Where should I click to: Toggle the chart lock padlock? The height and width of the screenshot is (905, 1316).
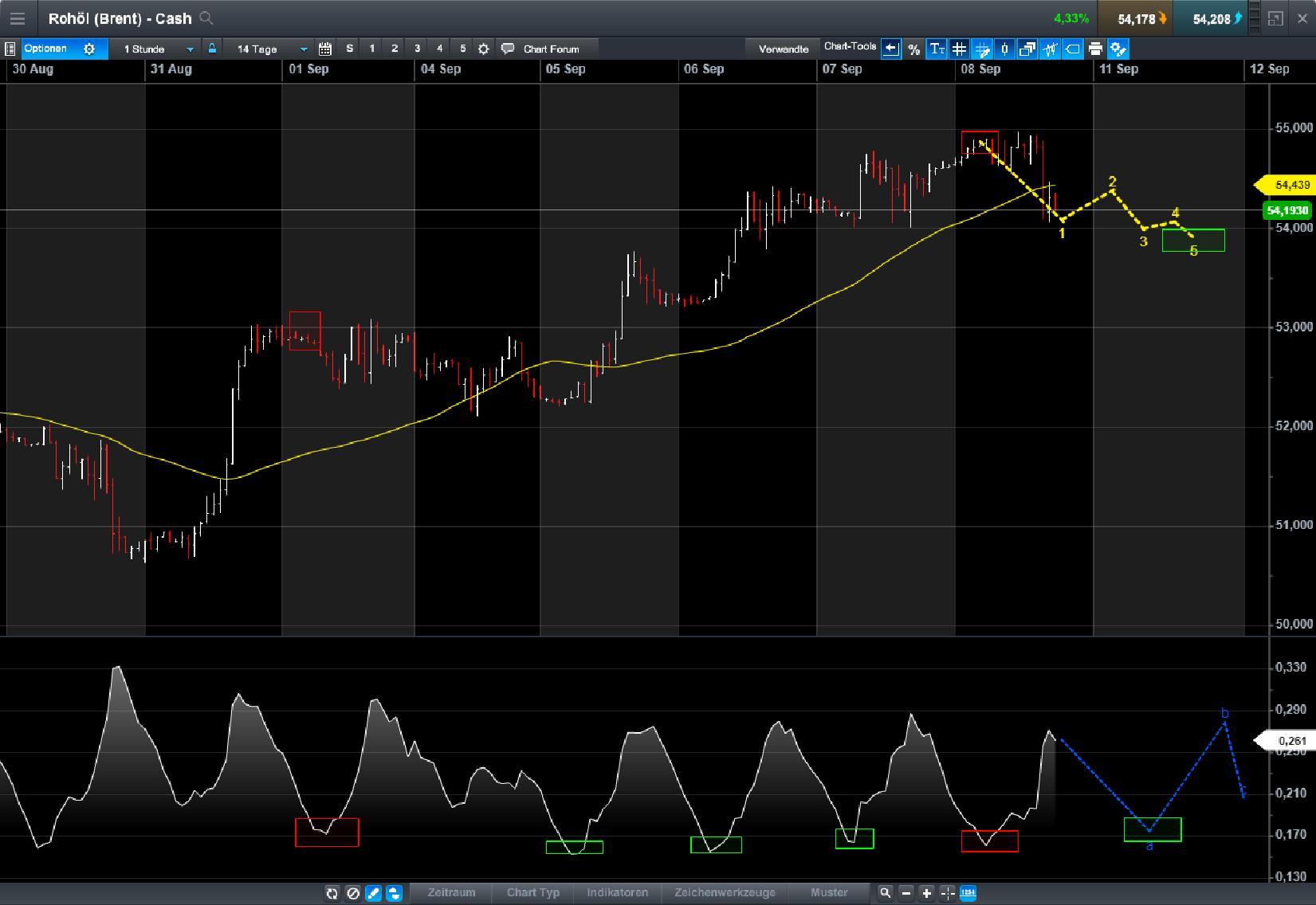point(211,49)
